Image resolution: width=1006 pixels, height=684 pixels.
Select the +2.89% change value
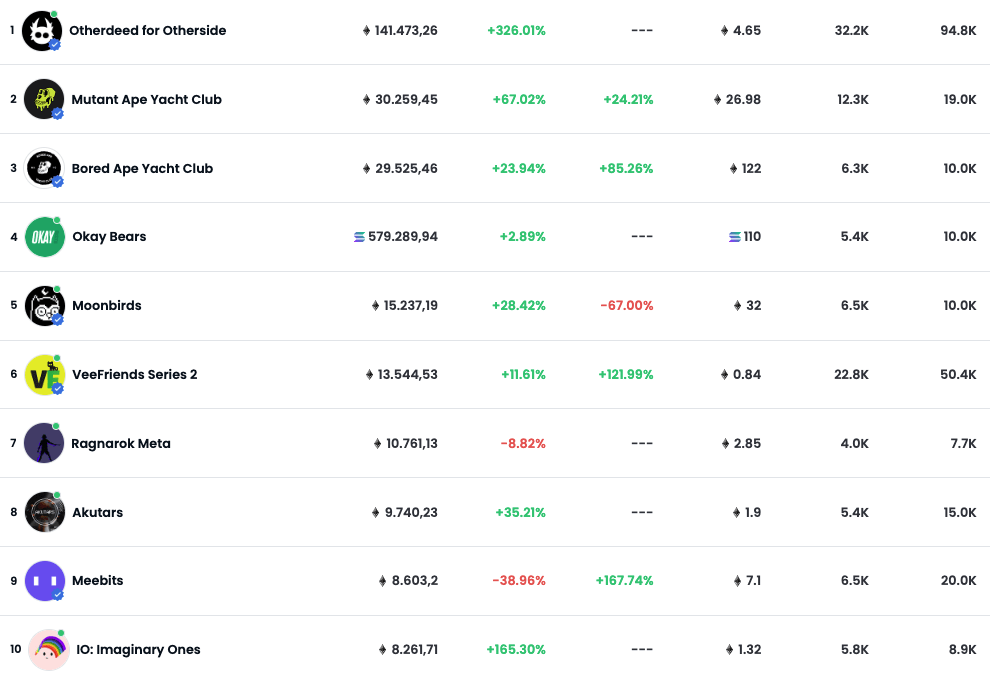pos(522,237)
